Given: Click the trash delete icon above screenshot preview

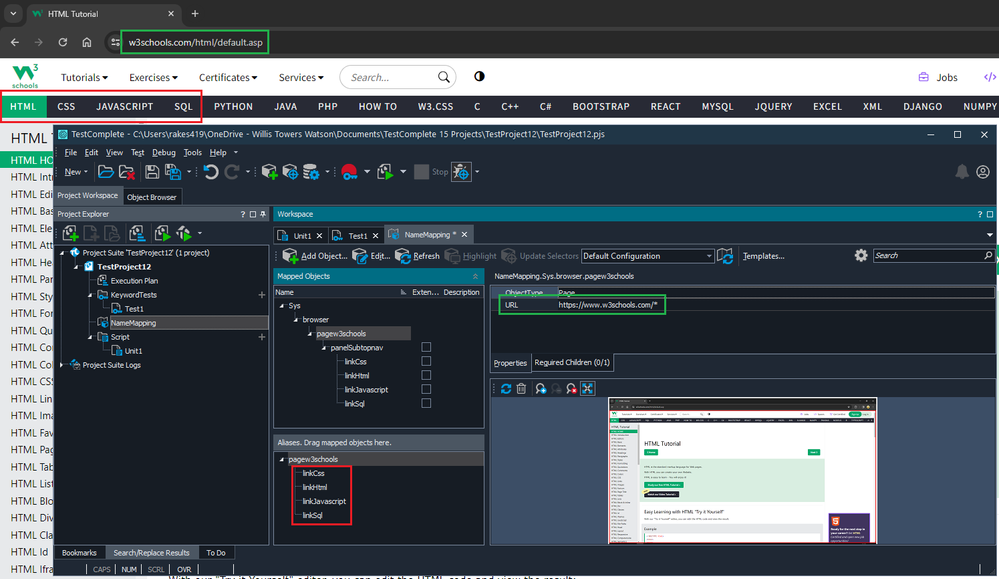Looking at the screenshot, I should (521, 389).
